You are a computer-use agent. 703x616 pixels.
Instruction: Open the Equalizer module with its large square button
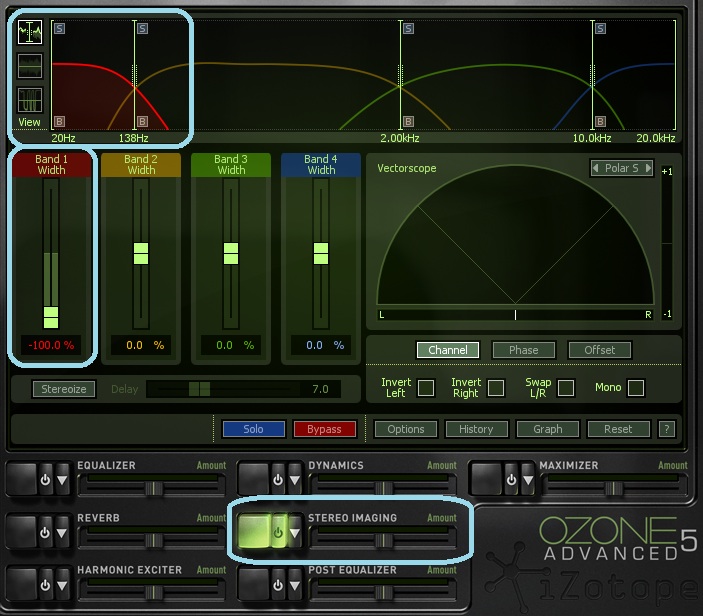21,479
